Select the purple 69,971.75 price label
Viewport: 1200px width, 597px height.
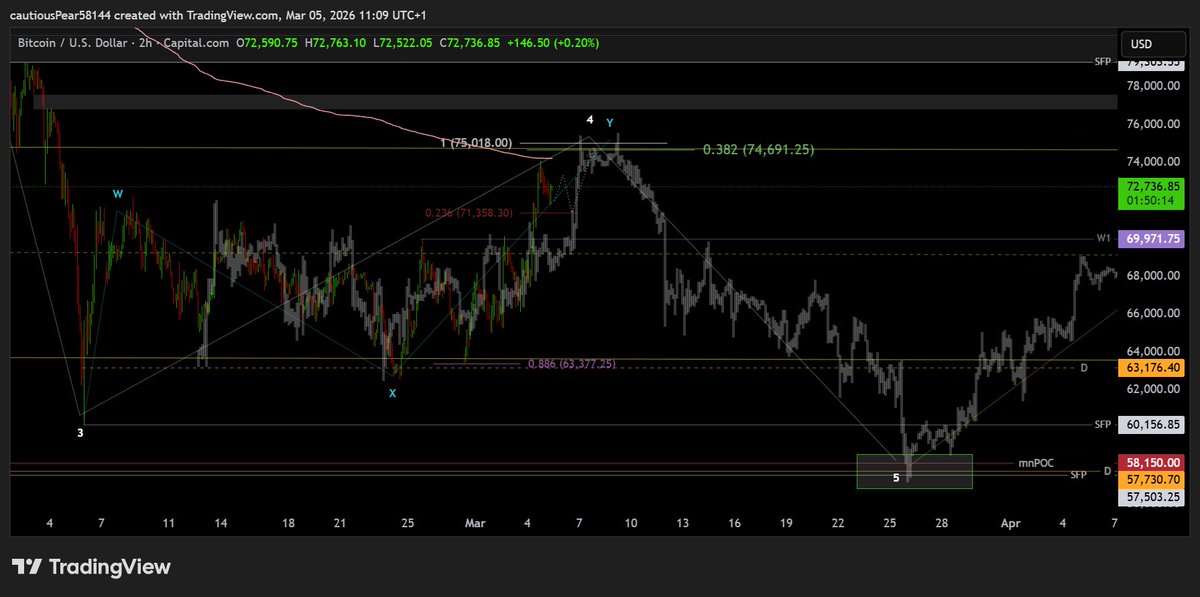(x=1153, y=239)
